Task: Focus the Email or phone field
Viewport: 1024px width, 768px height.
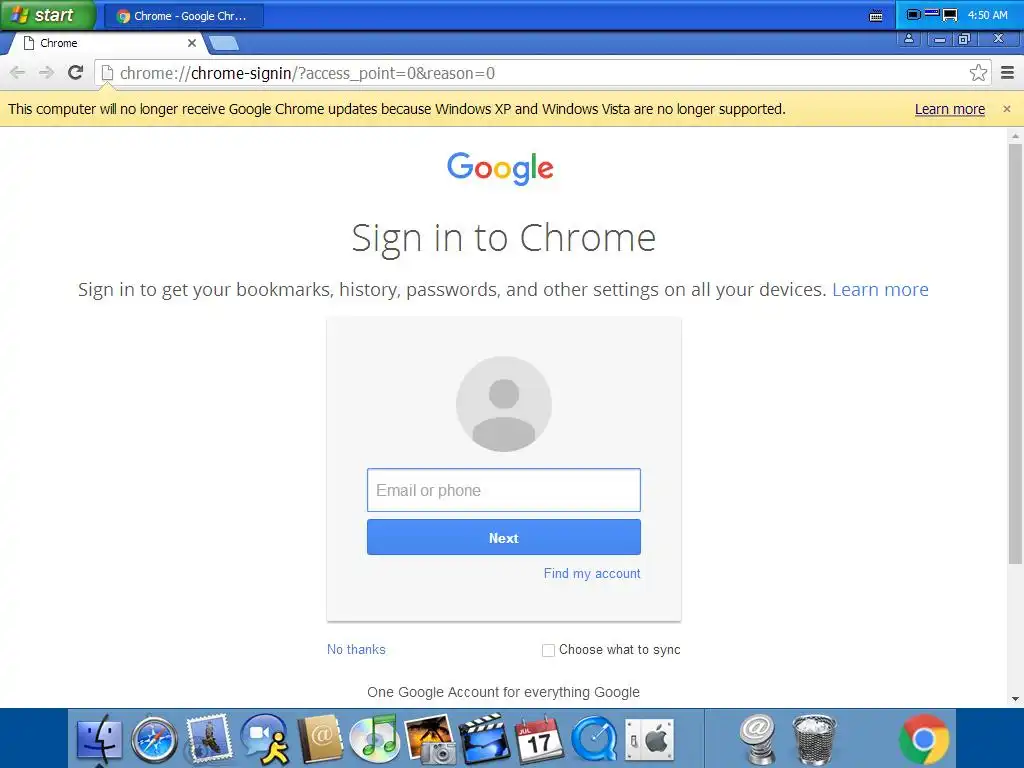Action: 504,490
